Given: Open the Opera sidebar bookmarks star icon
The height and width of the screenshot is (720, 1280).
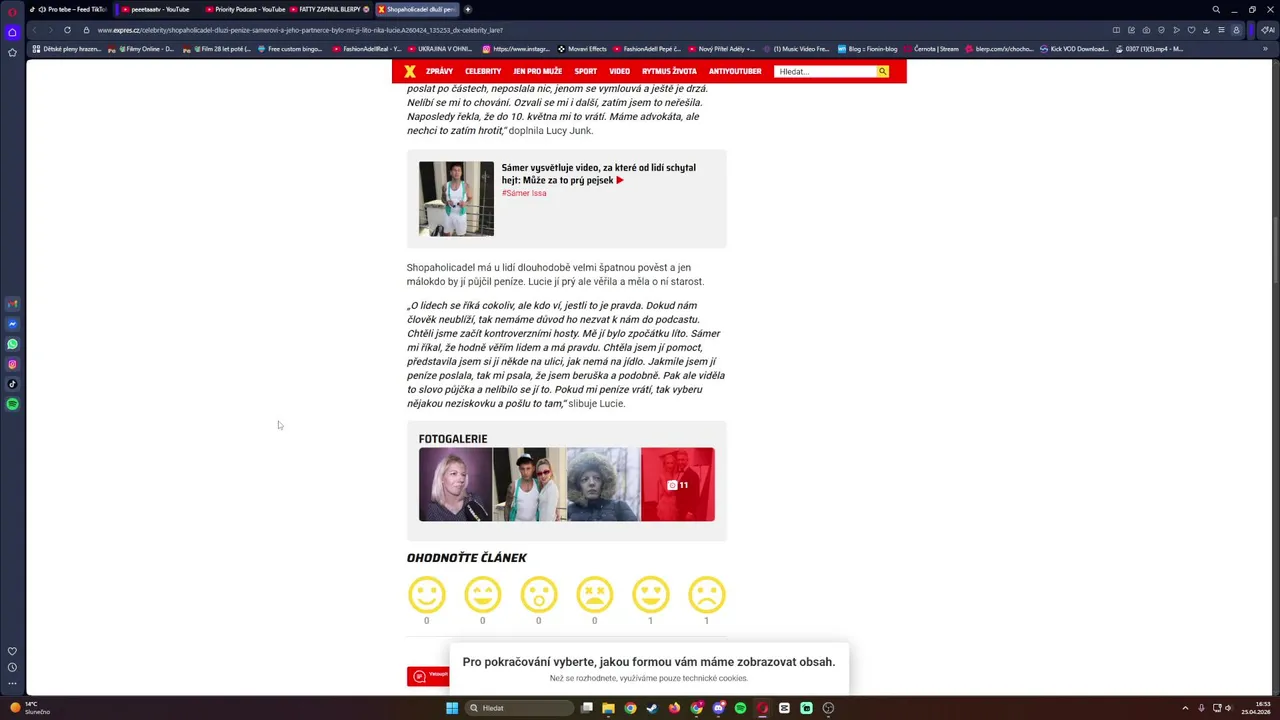Looking at the screenshot, I should pyautogui.click(x=12, y=52).
